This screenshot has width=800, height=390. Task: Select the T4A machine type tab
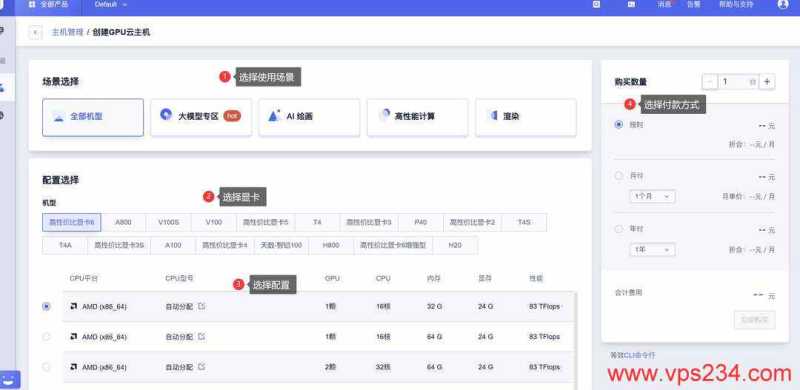tap(65, 245)
